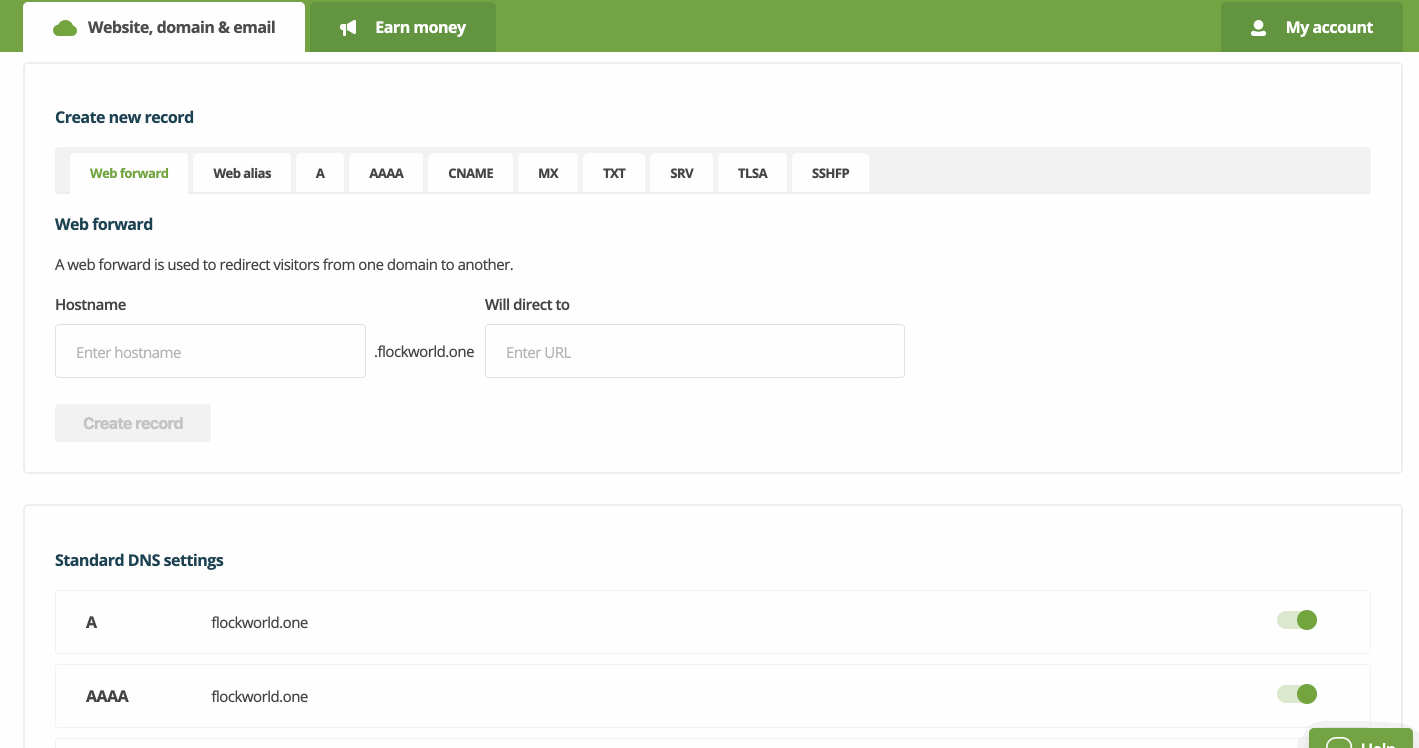Focus the Enter URL field

[x=695, y=351]
